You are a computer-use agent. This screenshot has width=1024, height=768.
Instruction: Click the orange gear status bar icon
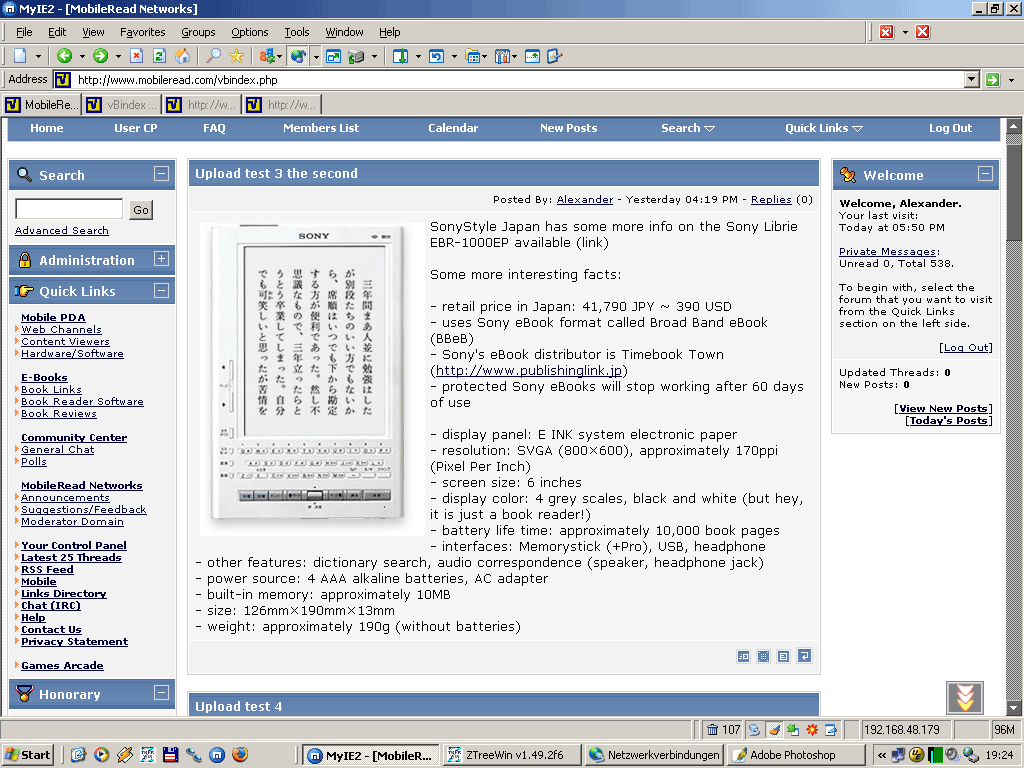[x=812, y=729]
